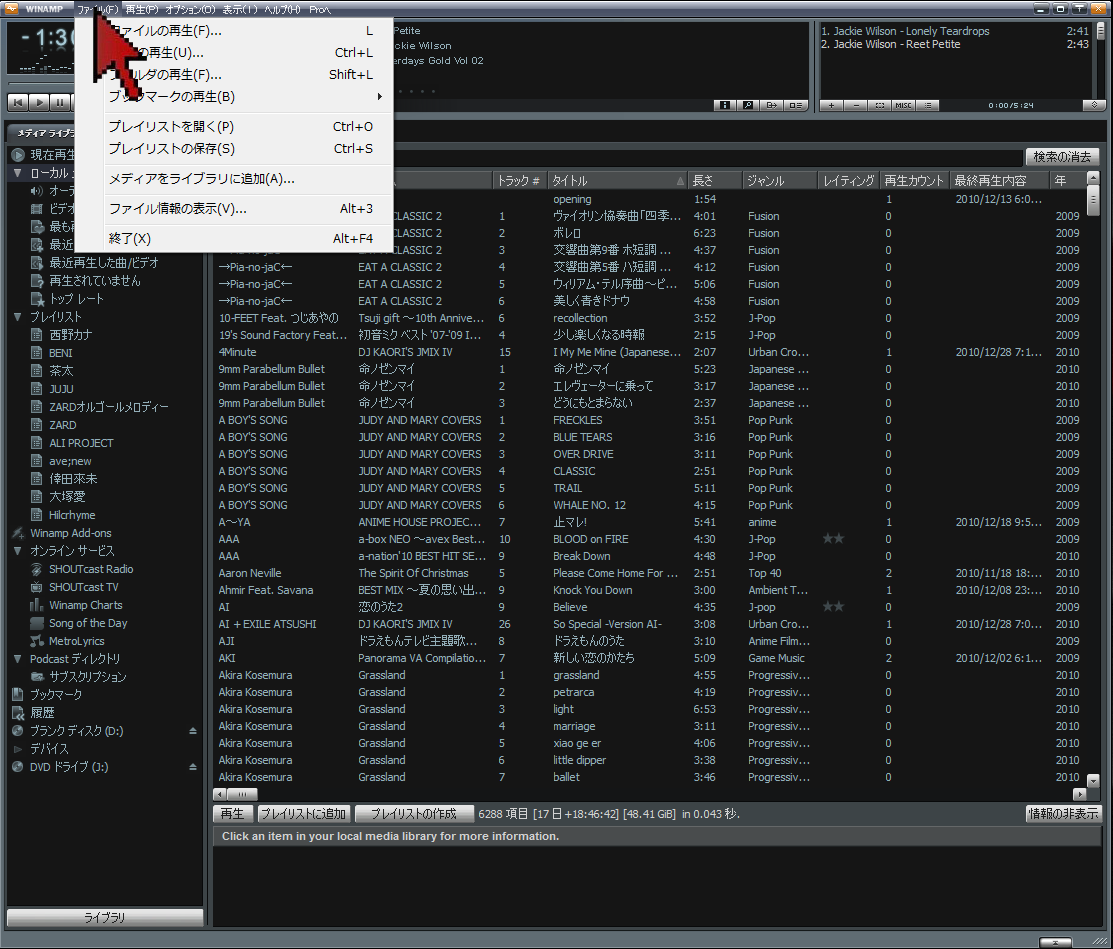The height and width of the screenshot is (949, 1113).
Task: Sort by タイトル column header
Action: pyautogui.click(x=618, y=180)
